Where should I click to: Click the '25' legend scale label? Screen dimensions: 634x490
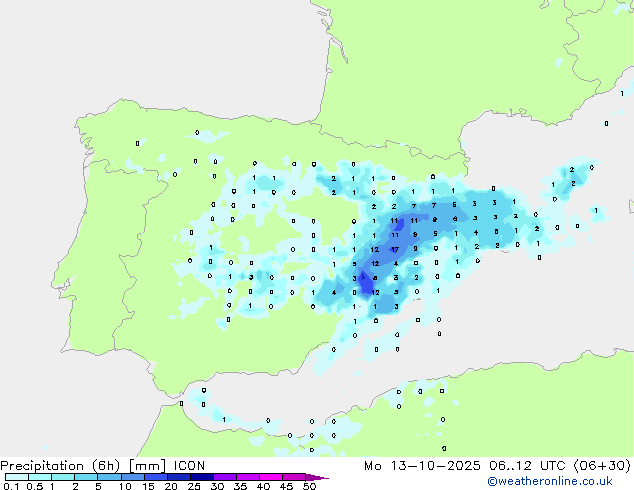[x=194, y=486]
